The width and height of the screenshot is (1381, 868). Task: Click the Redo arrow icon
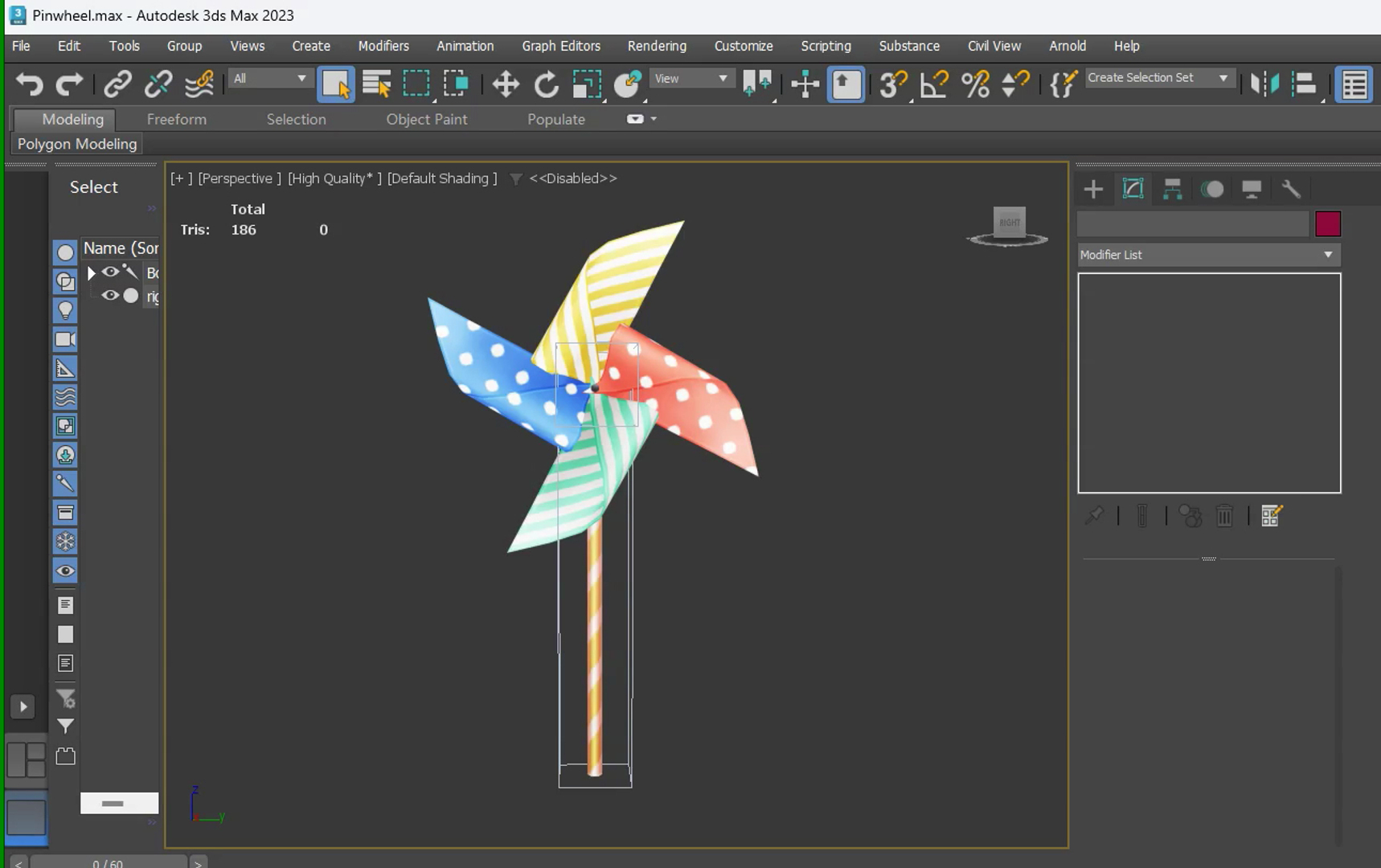point(69,84)
